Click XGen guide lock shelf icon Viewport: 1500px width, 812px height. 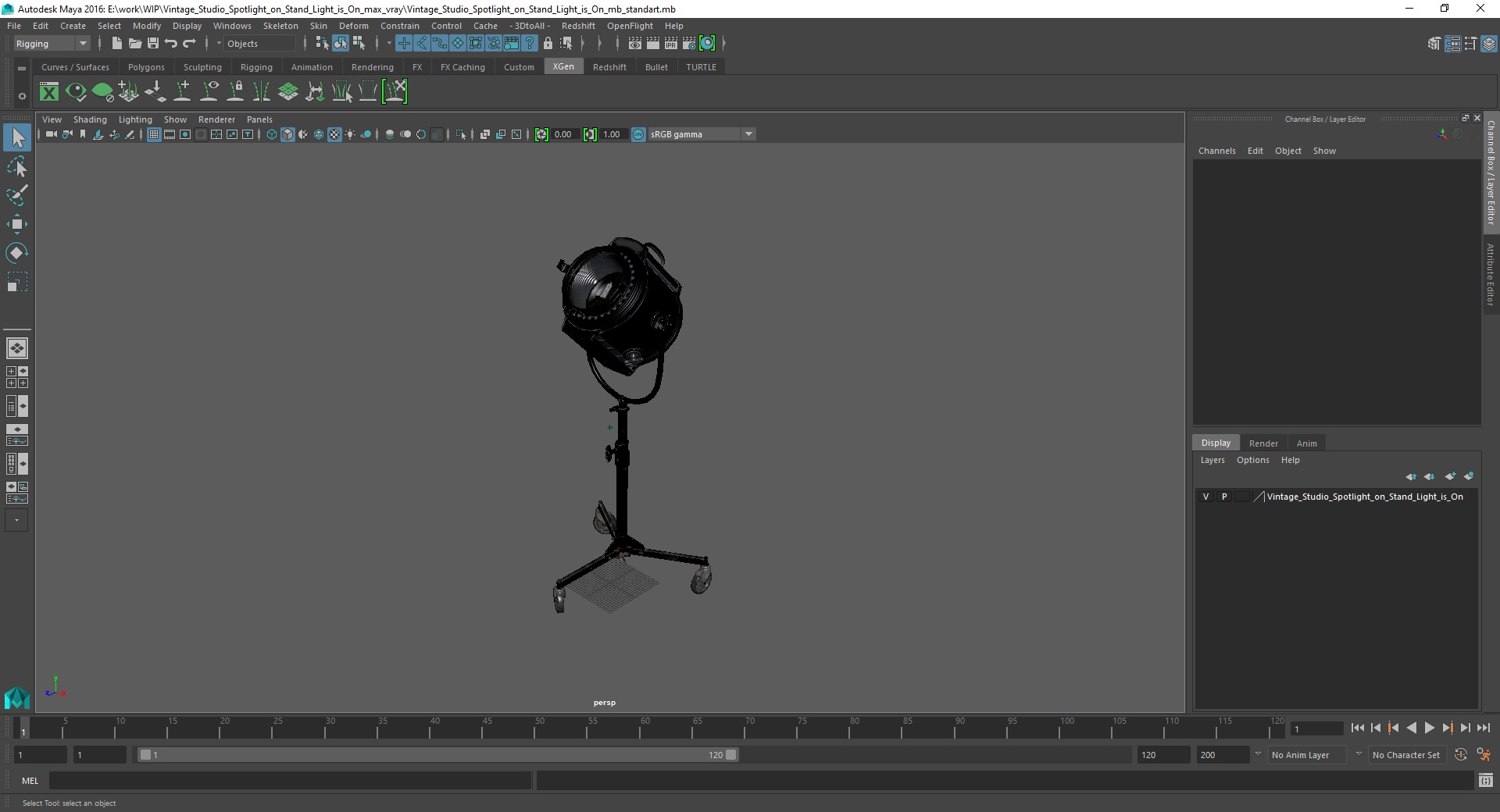tap(235, 92)
